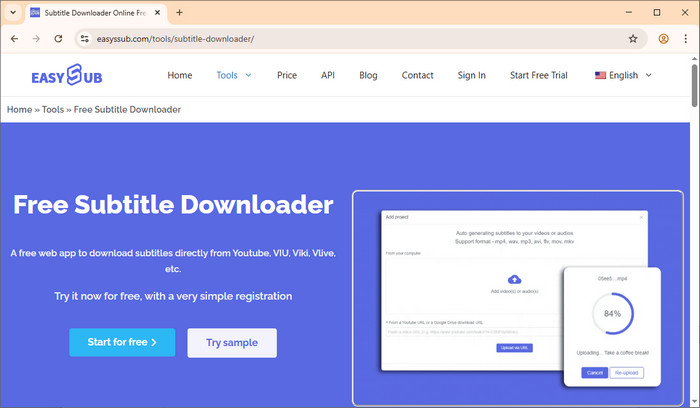
Task: Open the Chrome three-dot menu
Action: tap(685, 39)
